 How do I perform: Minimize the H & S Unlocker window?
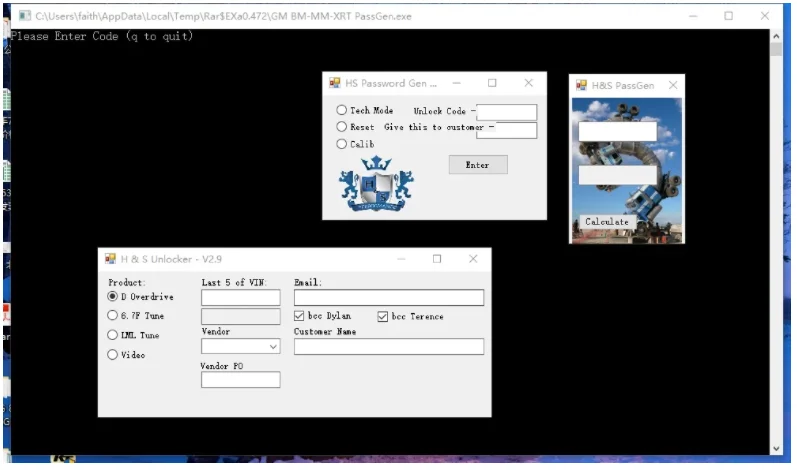401,259
